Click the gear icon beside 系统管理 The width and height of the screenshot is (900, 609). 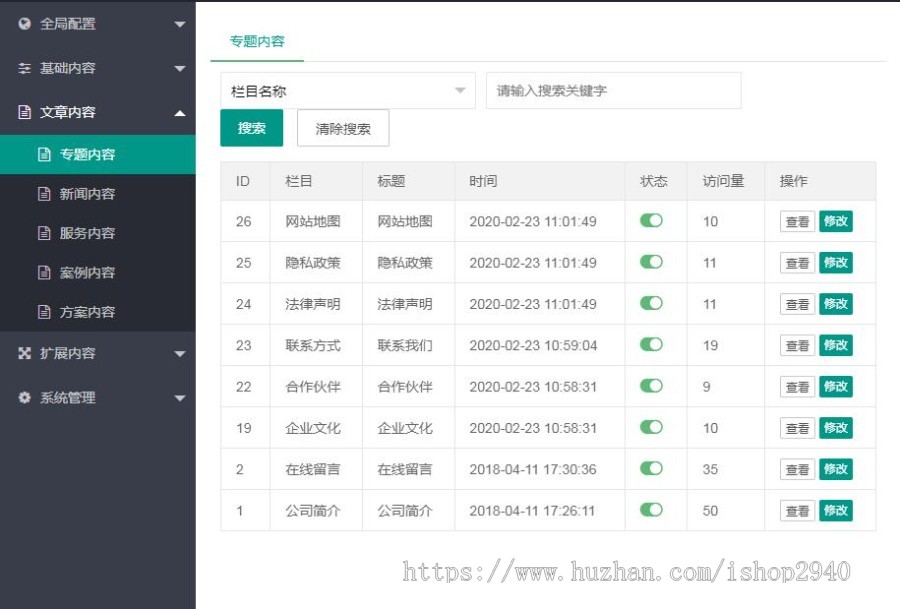pos(24,397)
